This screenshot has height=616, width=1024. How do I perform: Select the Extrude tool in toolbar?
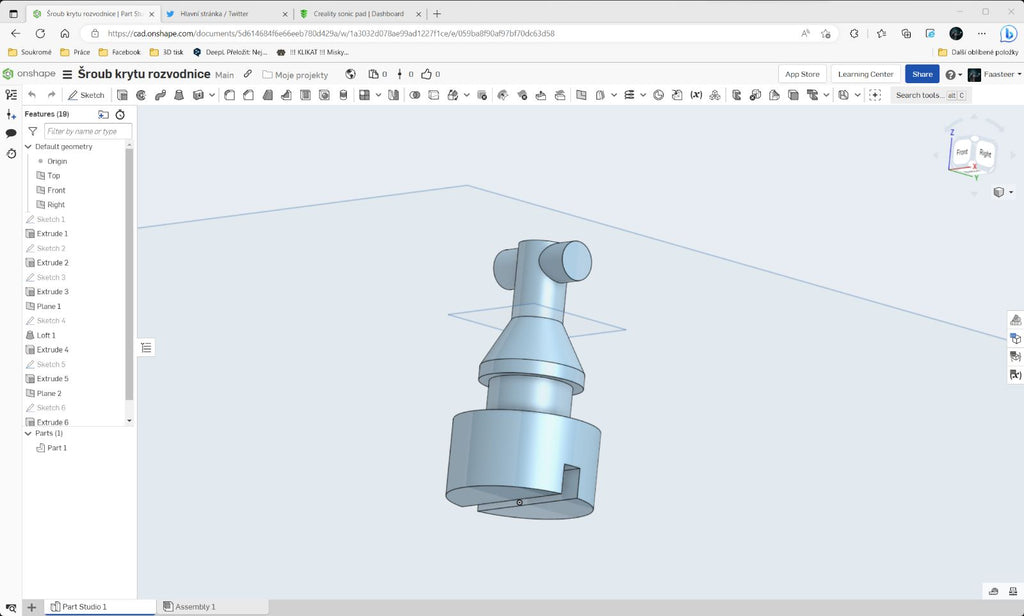122,95
